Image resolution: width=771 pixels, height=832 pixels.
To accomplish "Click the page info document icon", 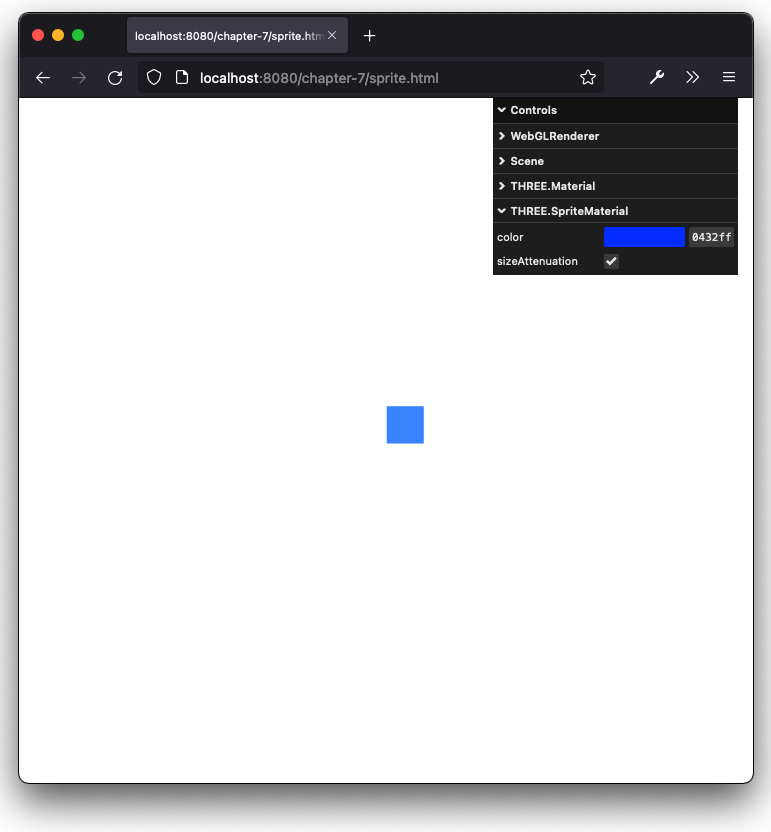I will 182,77.
